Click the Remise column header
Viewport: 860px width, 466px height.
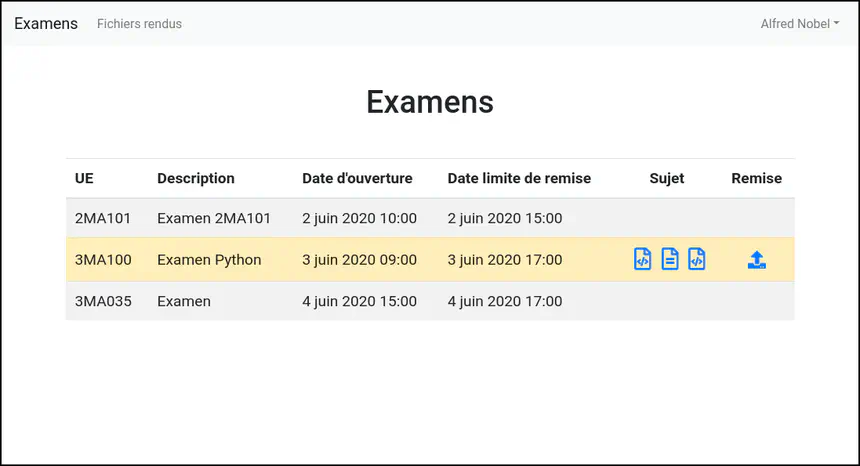coord(756,178)
